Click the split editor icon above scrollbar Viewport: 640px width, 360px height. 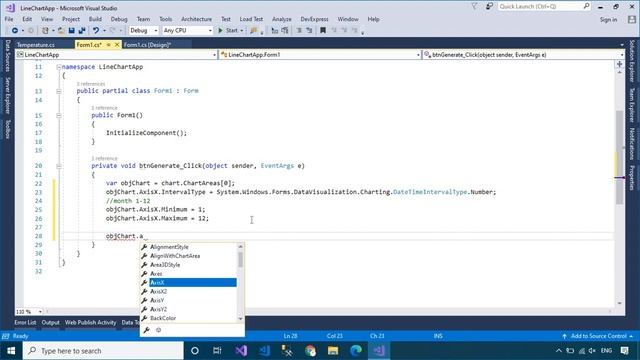point(620,64)
